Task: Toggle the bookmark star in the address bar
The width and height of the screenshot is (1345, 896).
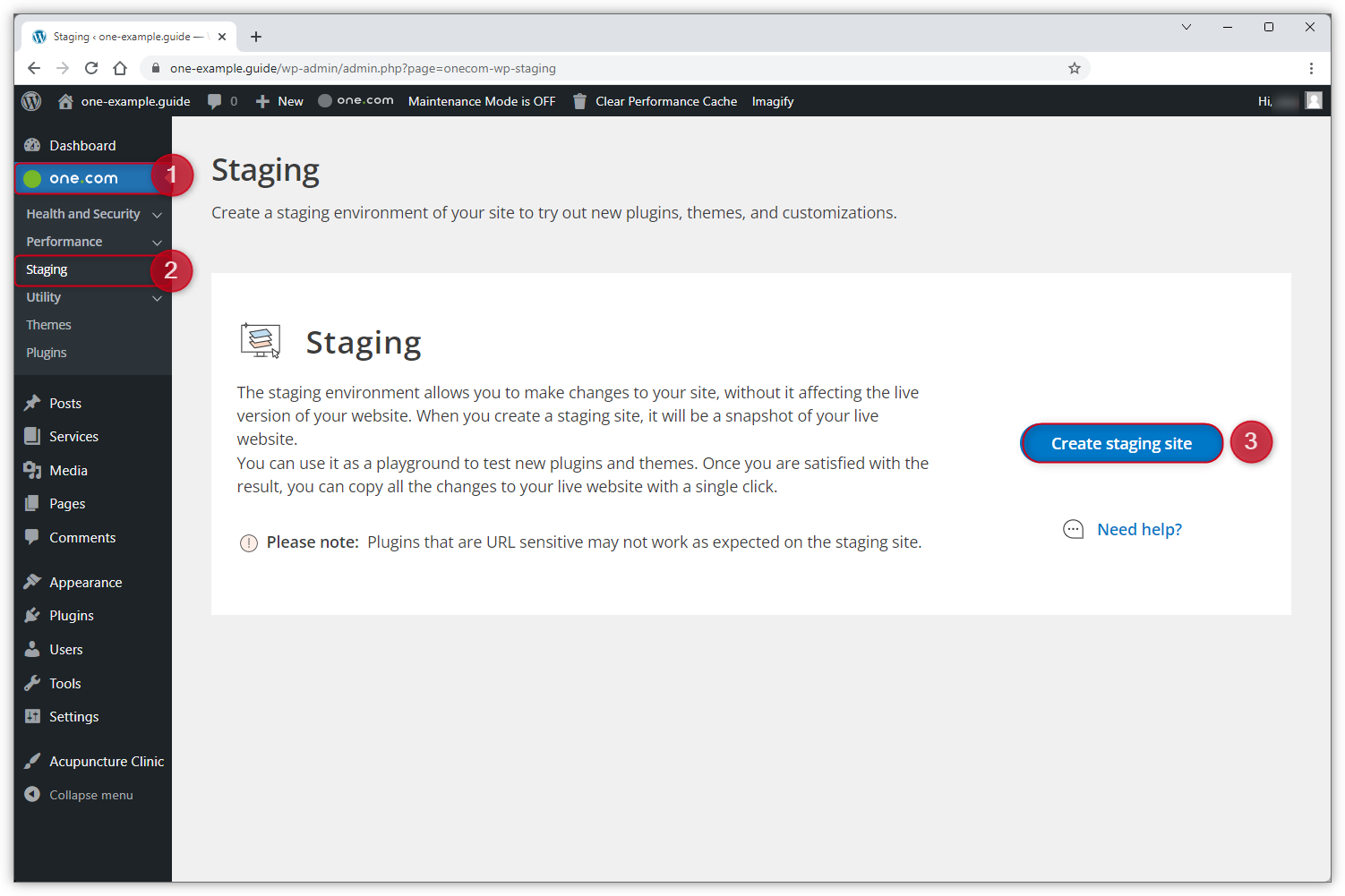Action: pos(1074,68)
